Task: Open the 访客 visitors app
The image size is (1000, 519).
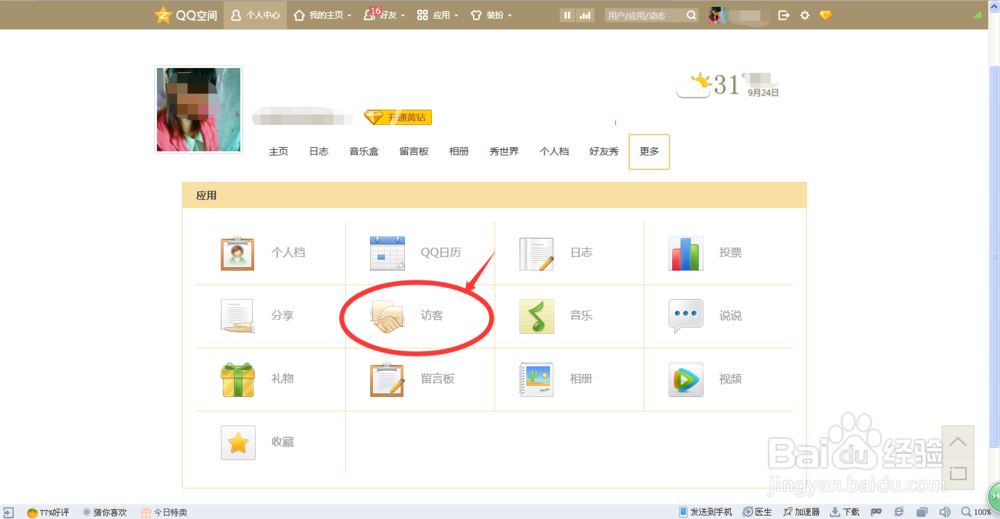Action: [x=387, y=316]
